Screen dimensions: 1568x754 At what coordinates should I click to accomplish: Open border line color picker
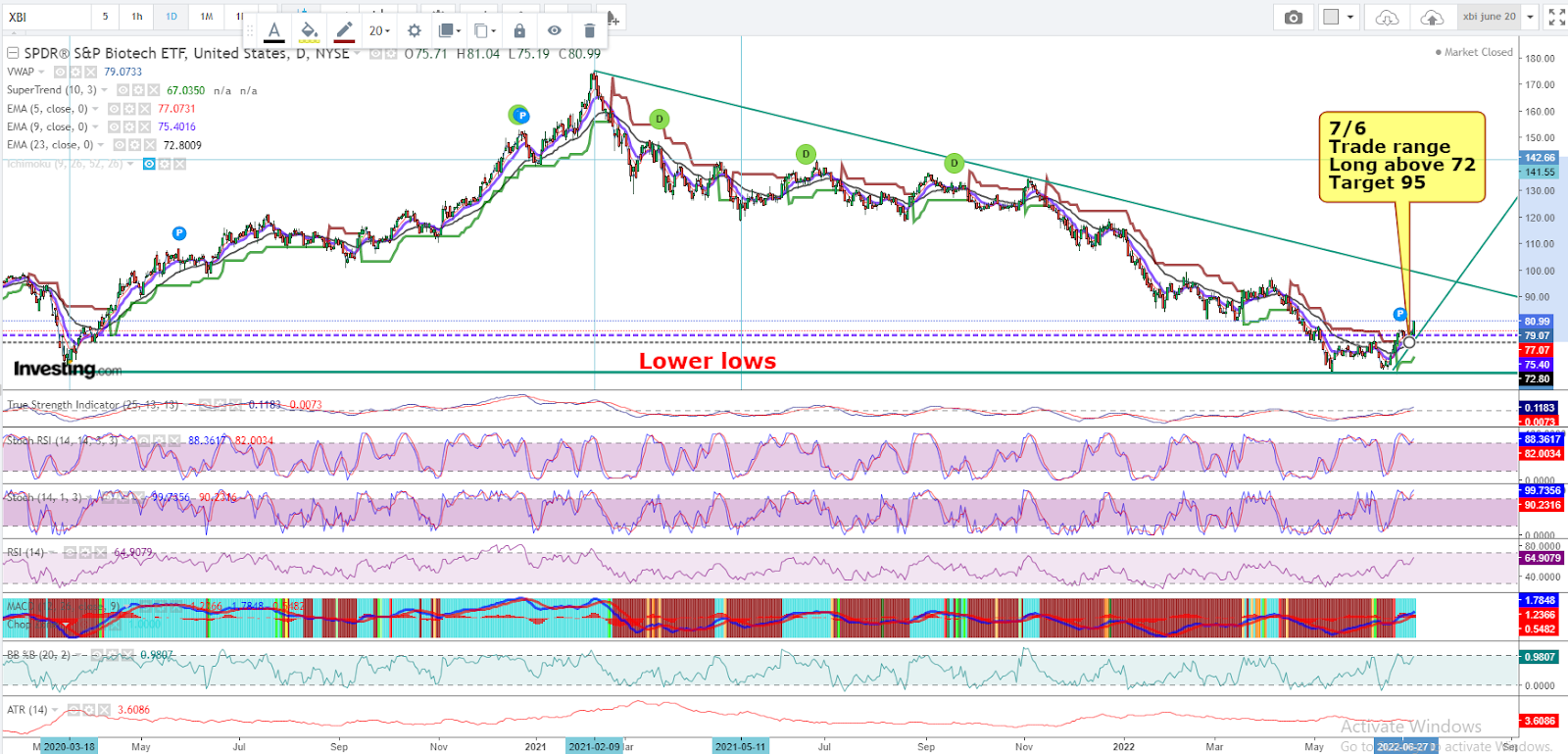pos(344,31)
